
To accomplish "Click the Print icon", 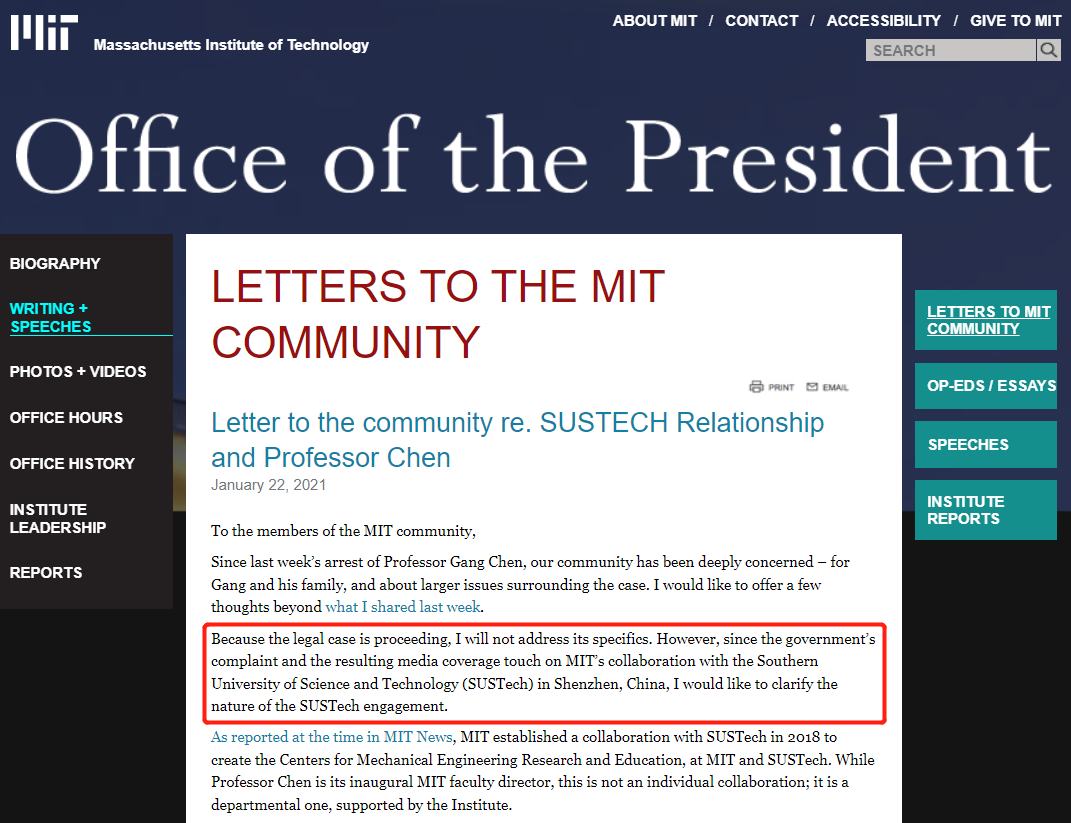I will coord(756,387).
